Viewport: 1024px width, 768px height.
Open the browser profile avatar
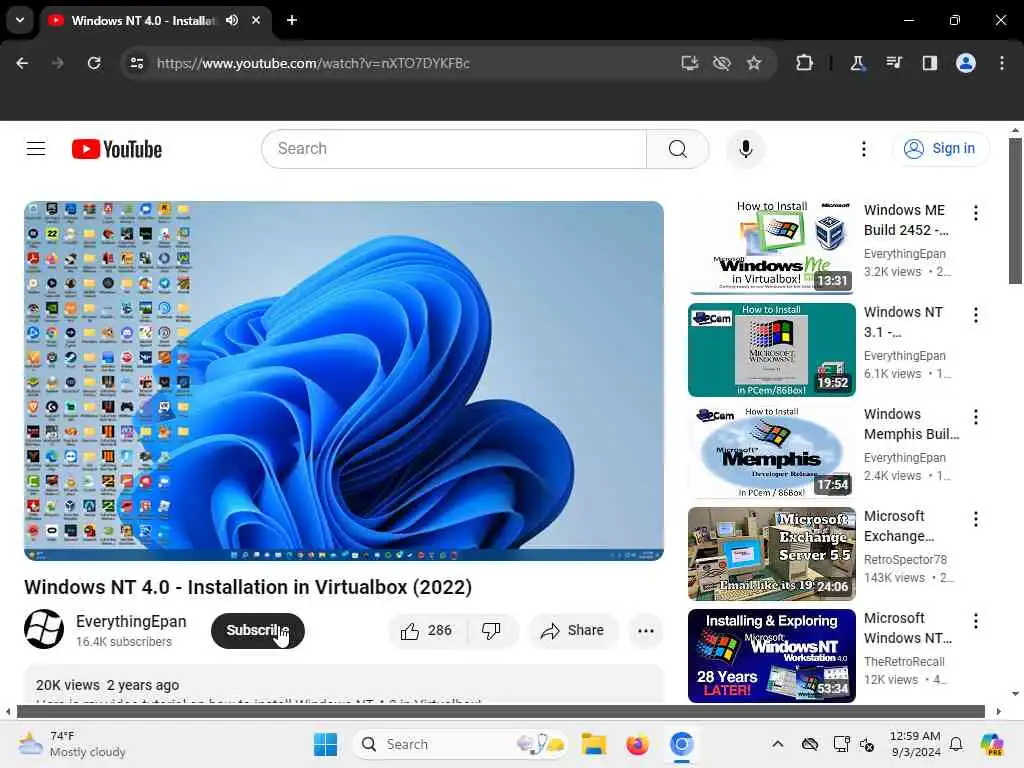click(966, 63)
